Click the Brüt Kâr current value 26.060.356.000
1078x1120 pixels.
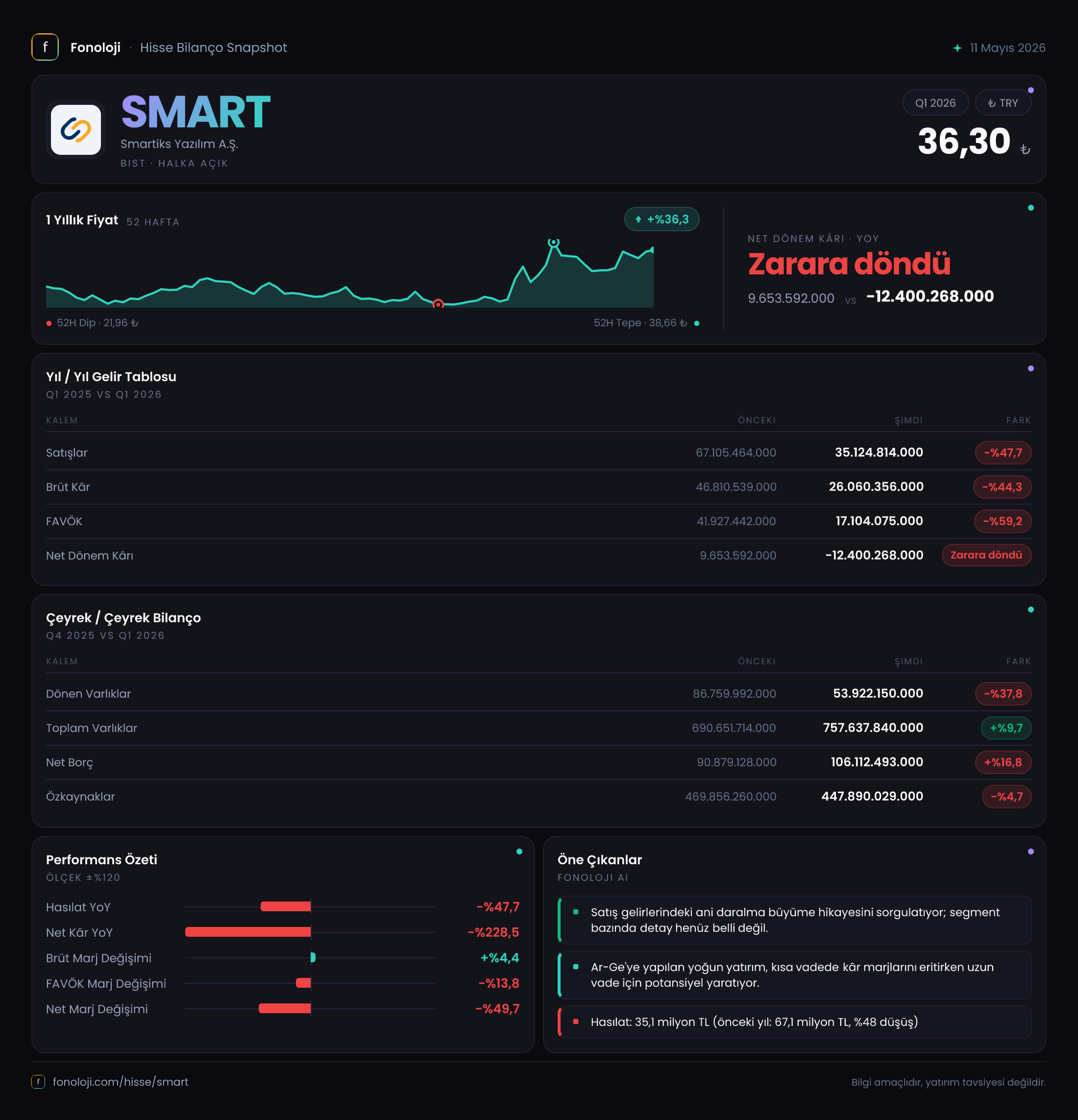click(x=876, y=487)
